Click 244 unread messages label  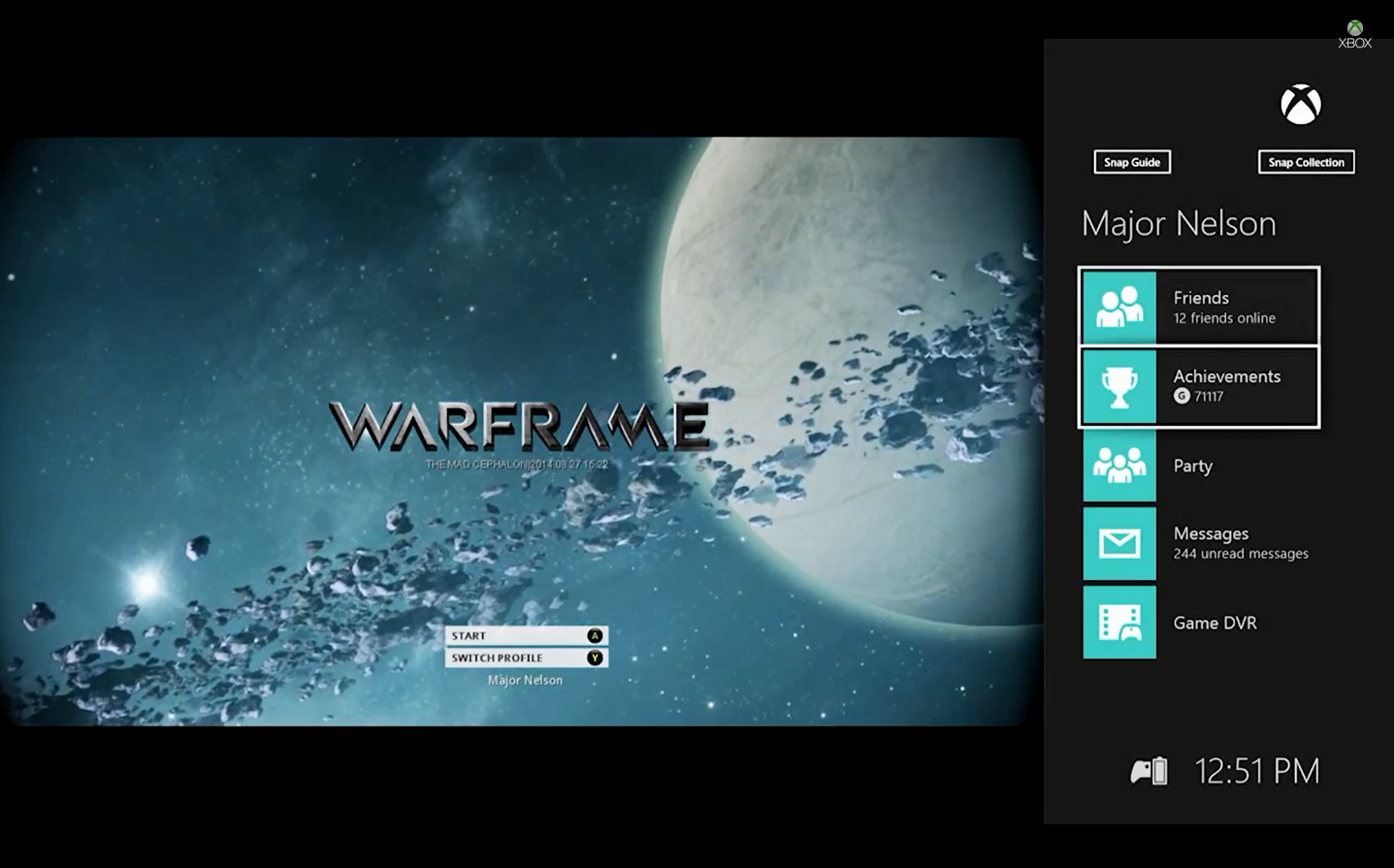(1241, 553)
